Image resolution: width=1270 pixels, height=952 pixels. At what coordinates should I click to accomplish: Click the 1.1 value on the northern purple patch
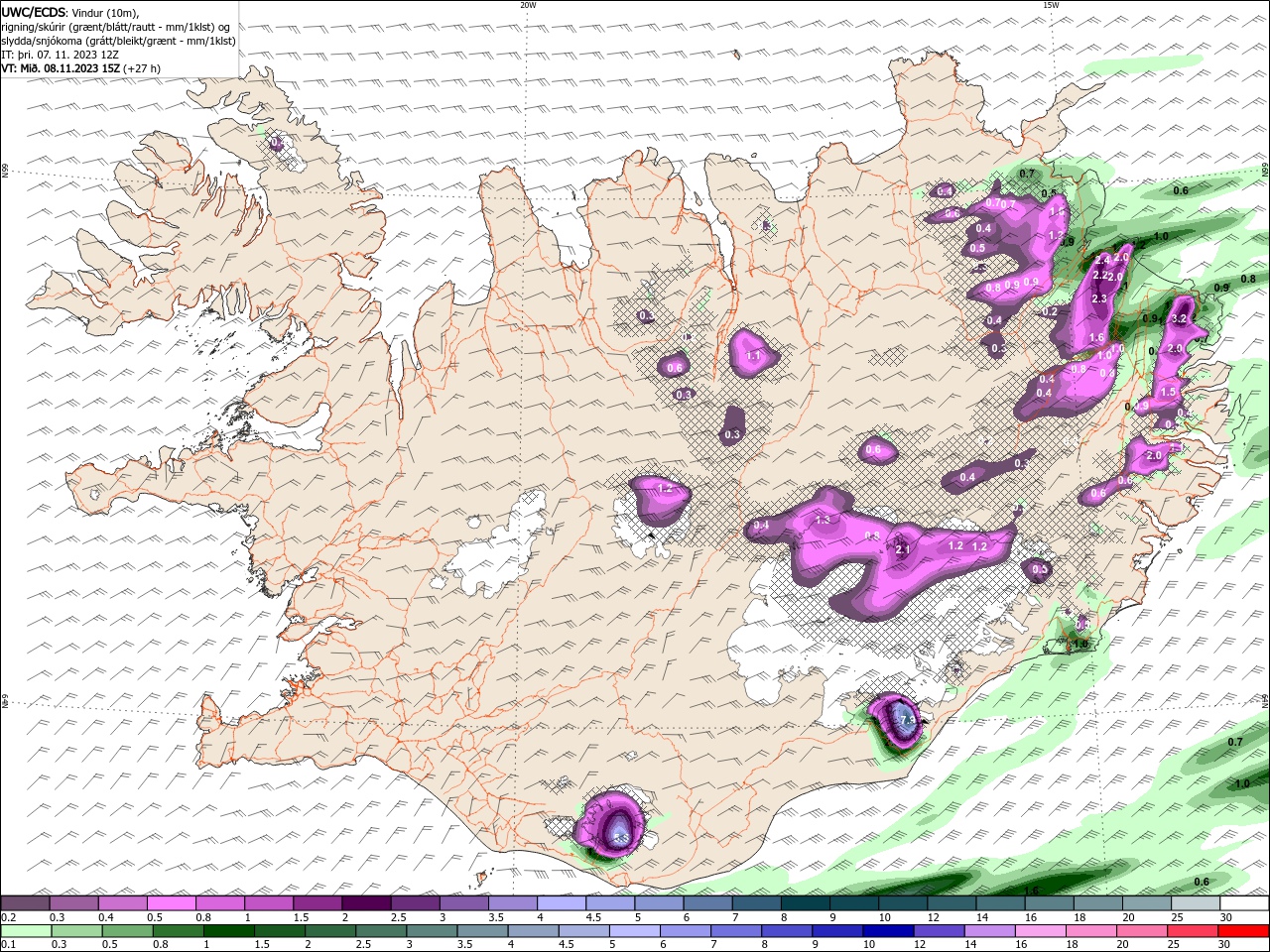[x=753, y=356]
